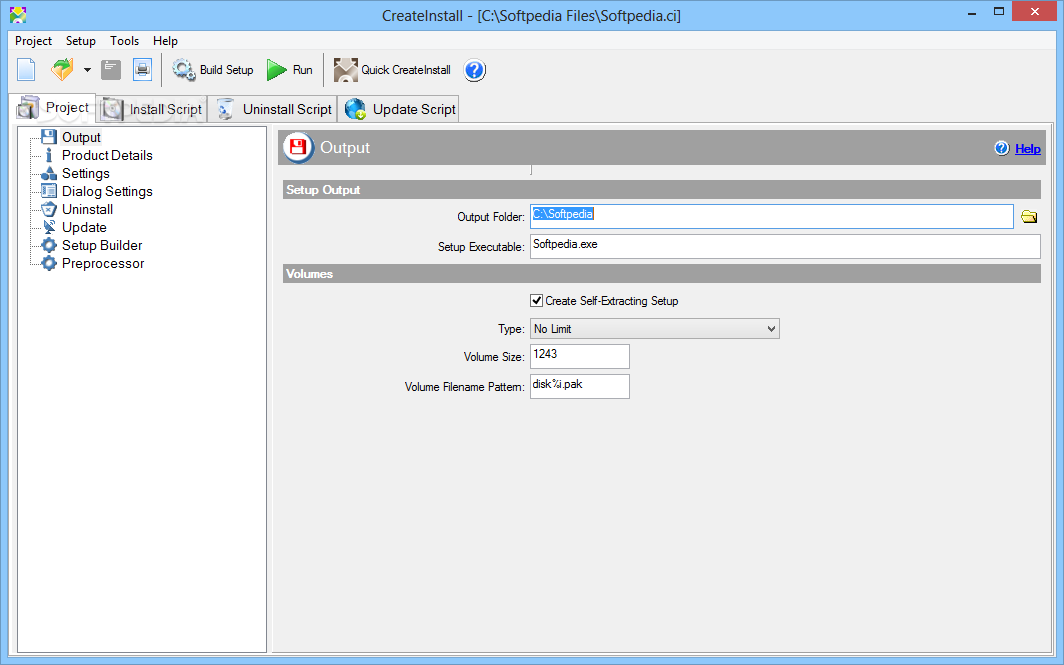Click the Update Script globe icon

pyautogui.click(x=355, y=109)
